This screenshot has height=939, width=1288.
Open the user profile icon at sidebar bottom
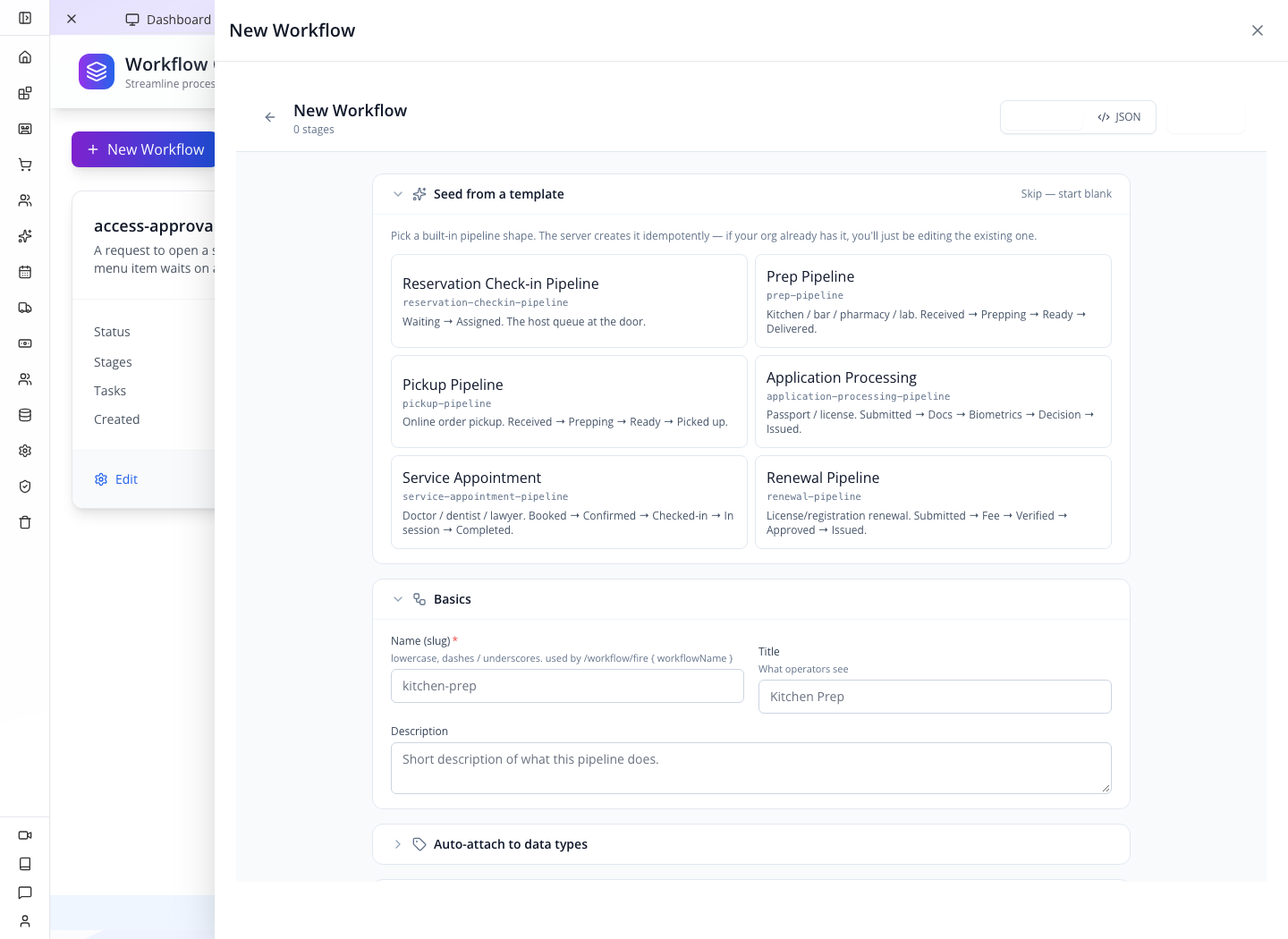pyautogui.click(x=25, y=921)
